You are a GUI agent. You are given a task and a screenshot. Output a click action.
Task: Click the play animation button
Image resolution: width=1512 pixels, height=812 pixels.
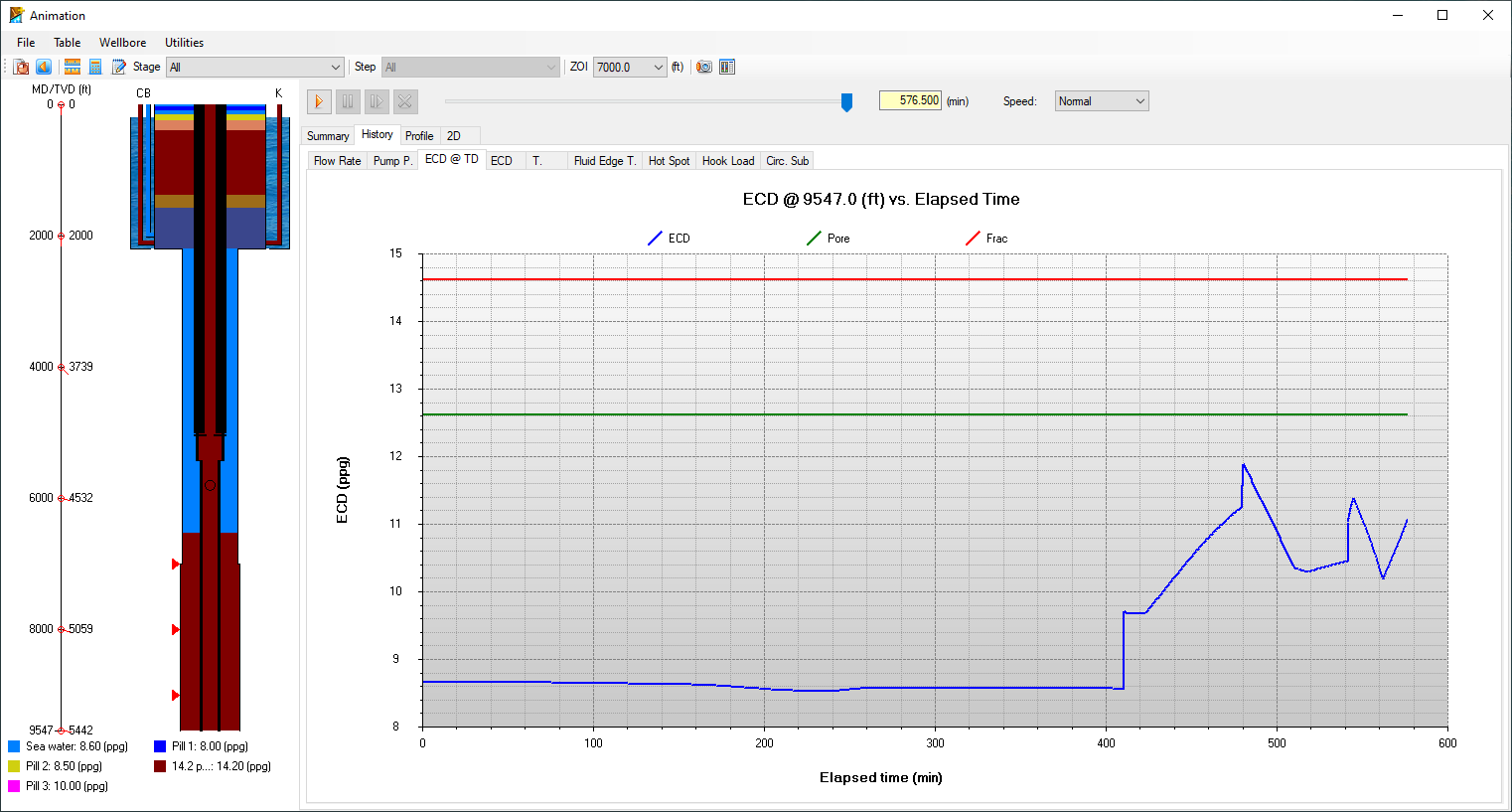319,101
